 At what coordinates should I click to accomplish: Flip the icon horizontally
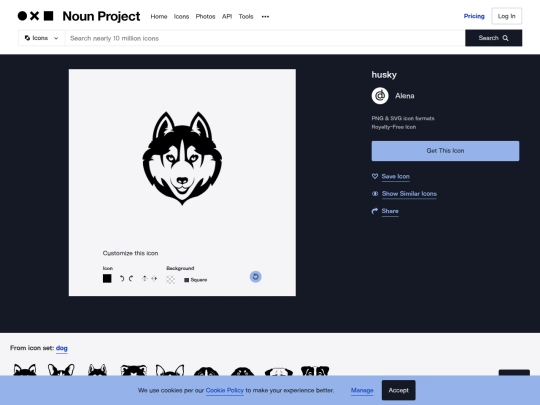(154, 279)
